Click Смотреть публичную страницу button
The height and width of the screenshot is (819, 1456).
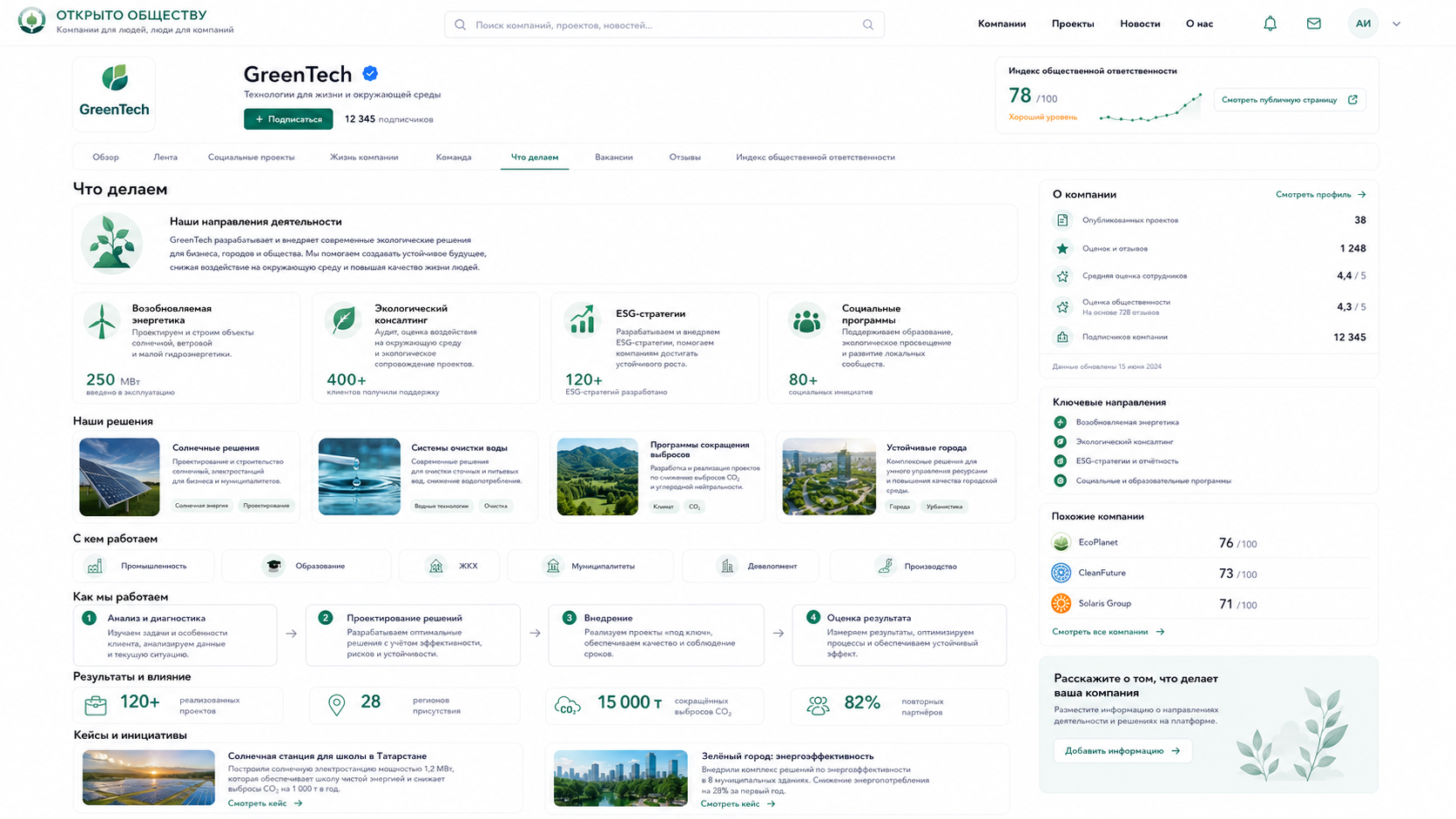pos(1290,100)
